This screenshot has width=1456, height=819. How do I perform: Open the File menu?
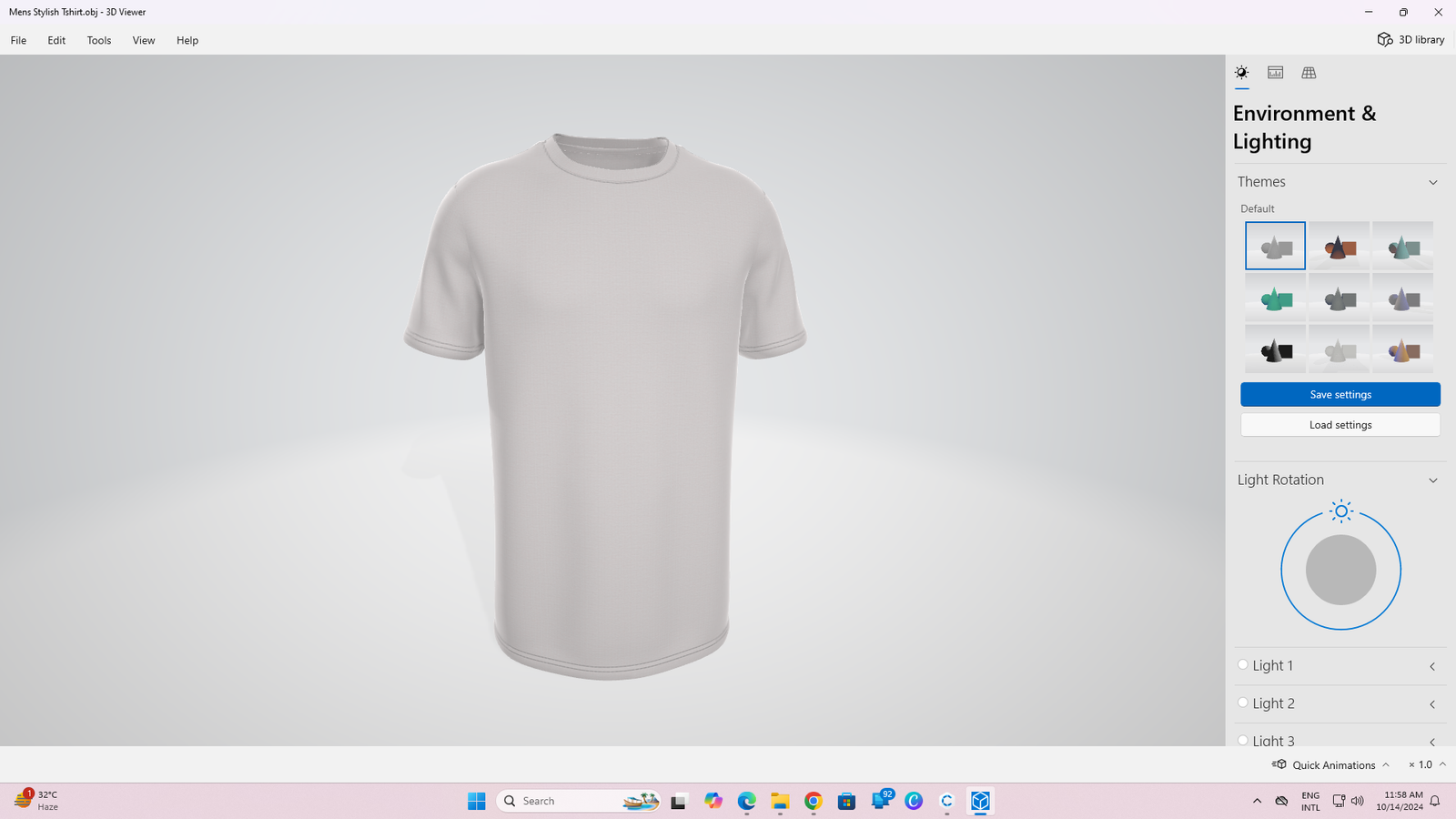coord(18,40)
